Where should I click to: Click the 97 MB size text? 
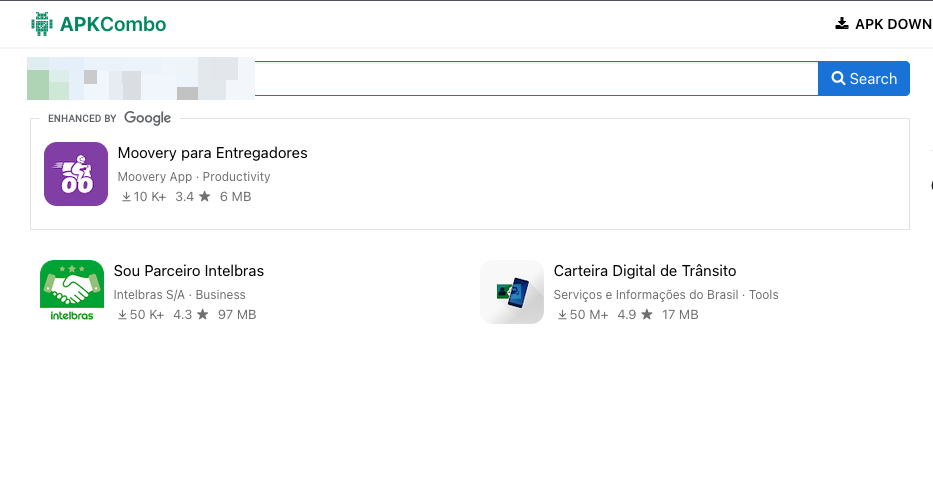237,315
